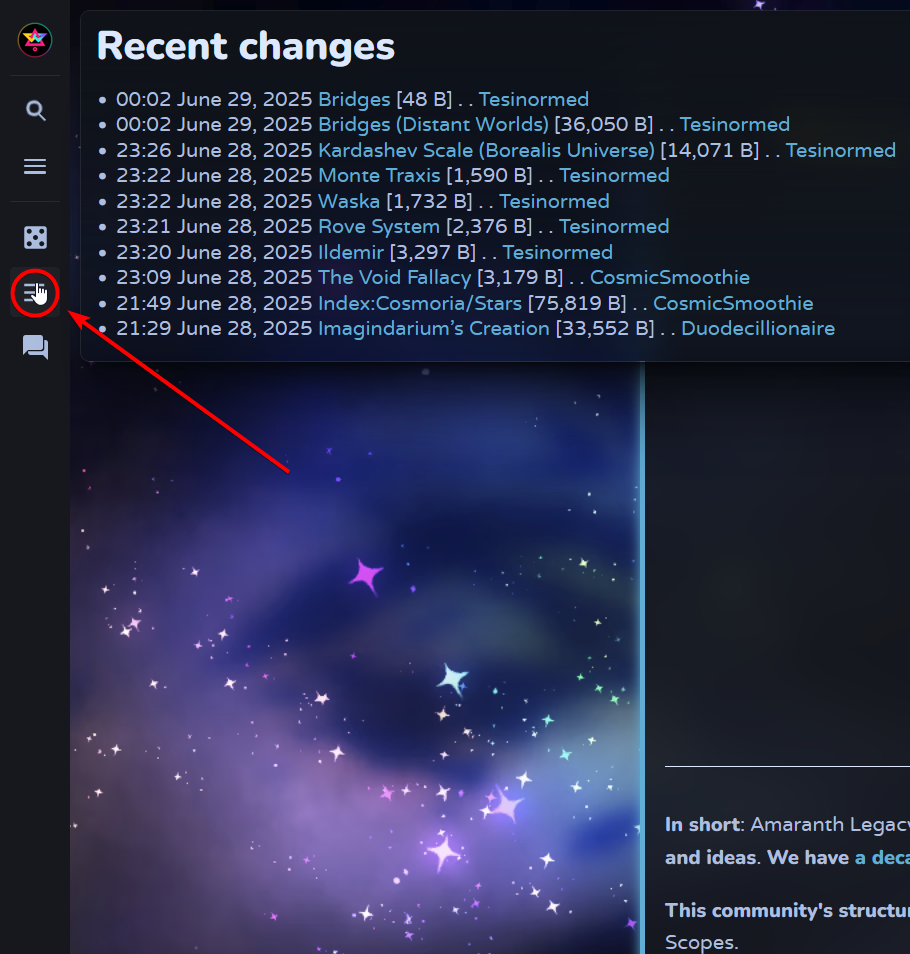Open the search magnifier icon
This screenshot has height=954, width=910.
[x=35, y=111]
